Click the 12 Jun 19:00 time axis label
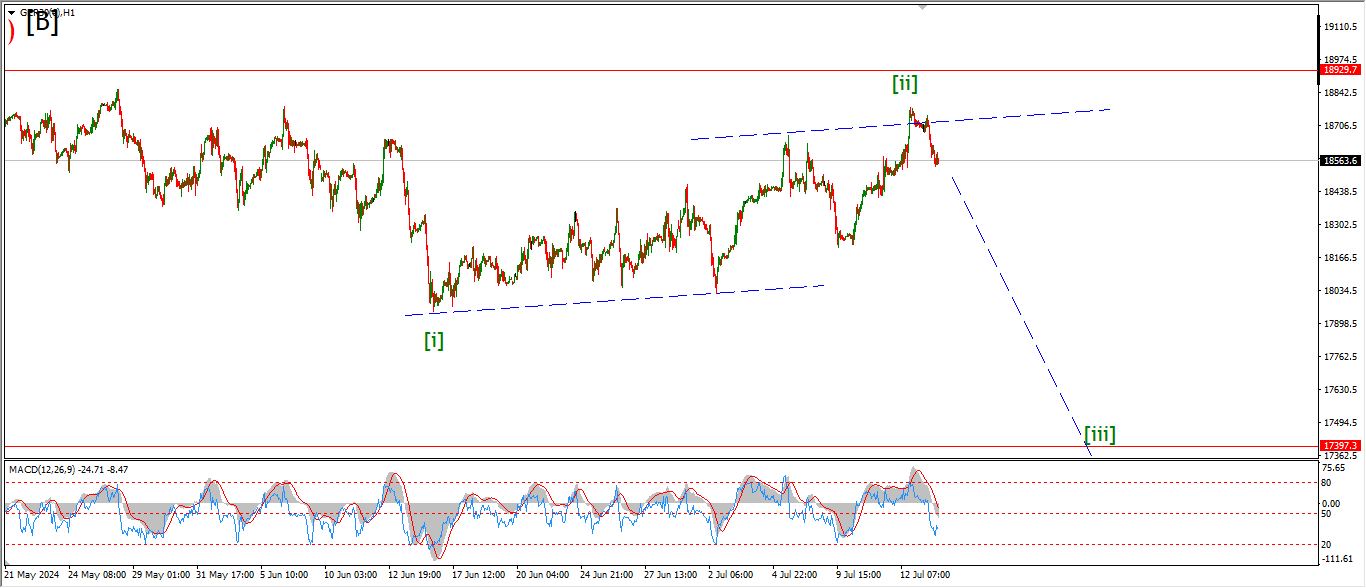This screenshot has width=1366, height=588. [416, 575]
